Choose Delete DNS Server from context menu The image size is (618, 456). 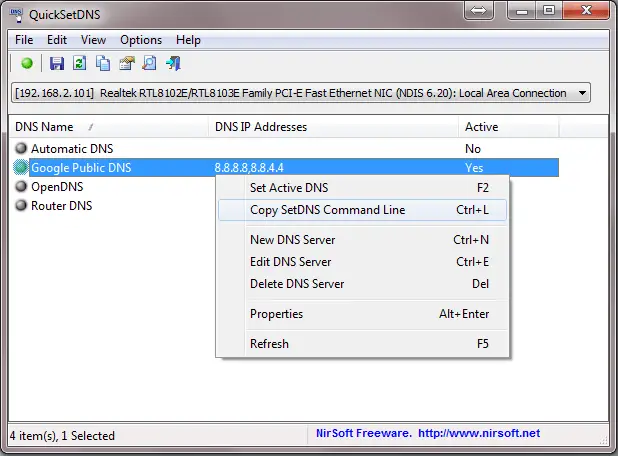point(363,284)
